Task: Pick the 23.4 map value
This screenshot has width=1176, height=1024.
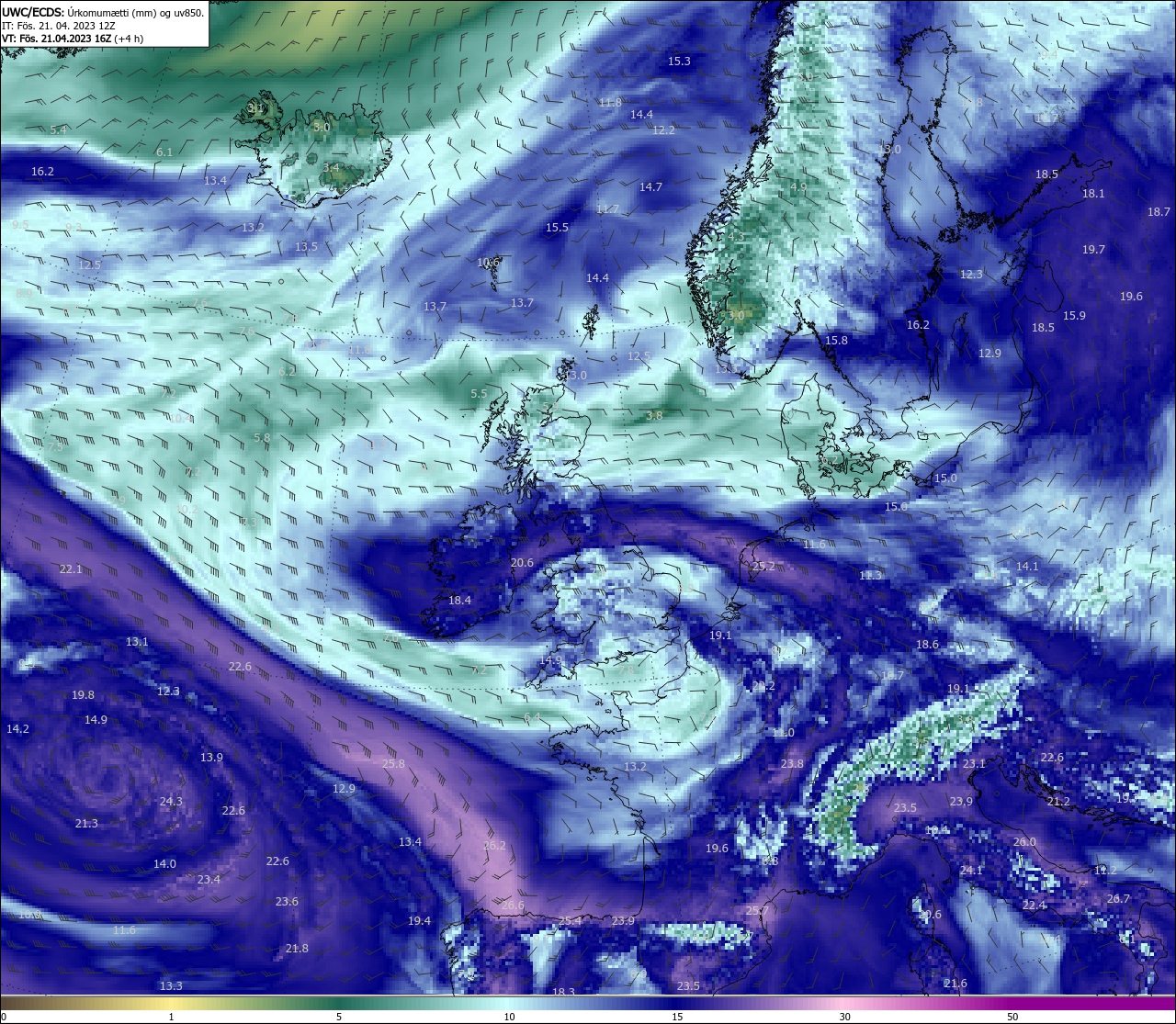Action: [x=209, y=880]
